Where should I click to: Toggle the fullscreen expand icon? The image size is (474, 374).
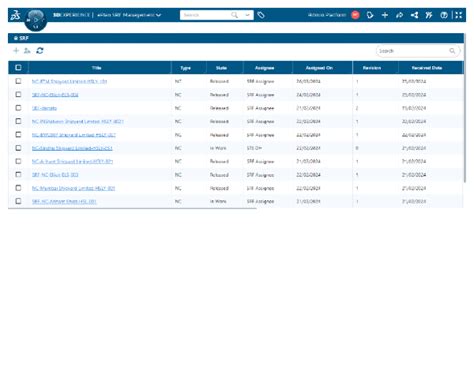coord(459,15)
